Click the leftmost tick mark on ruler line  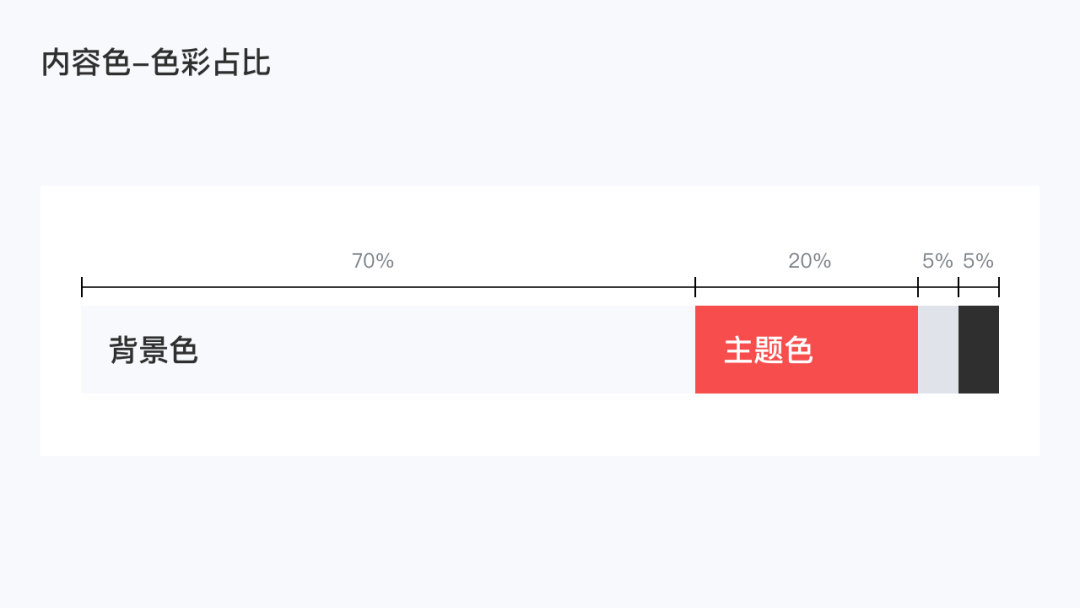[x=82, y=287]
